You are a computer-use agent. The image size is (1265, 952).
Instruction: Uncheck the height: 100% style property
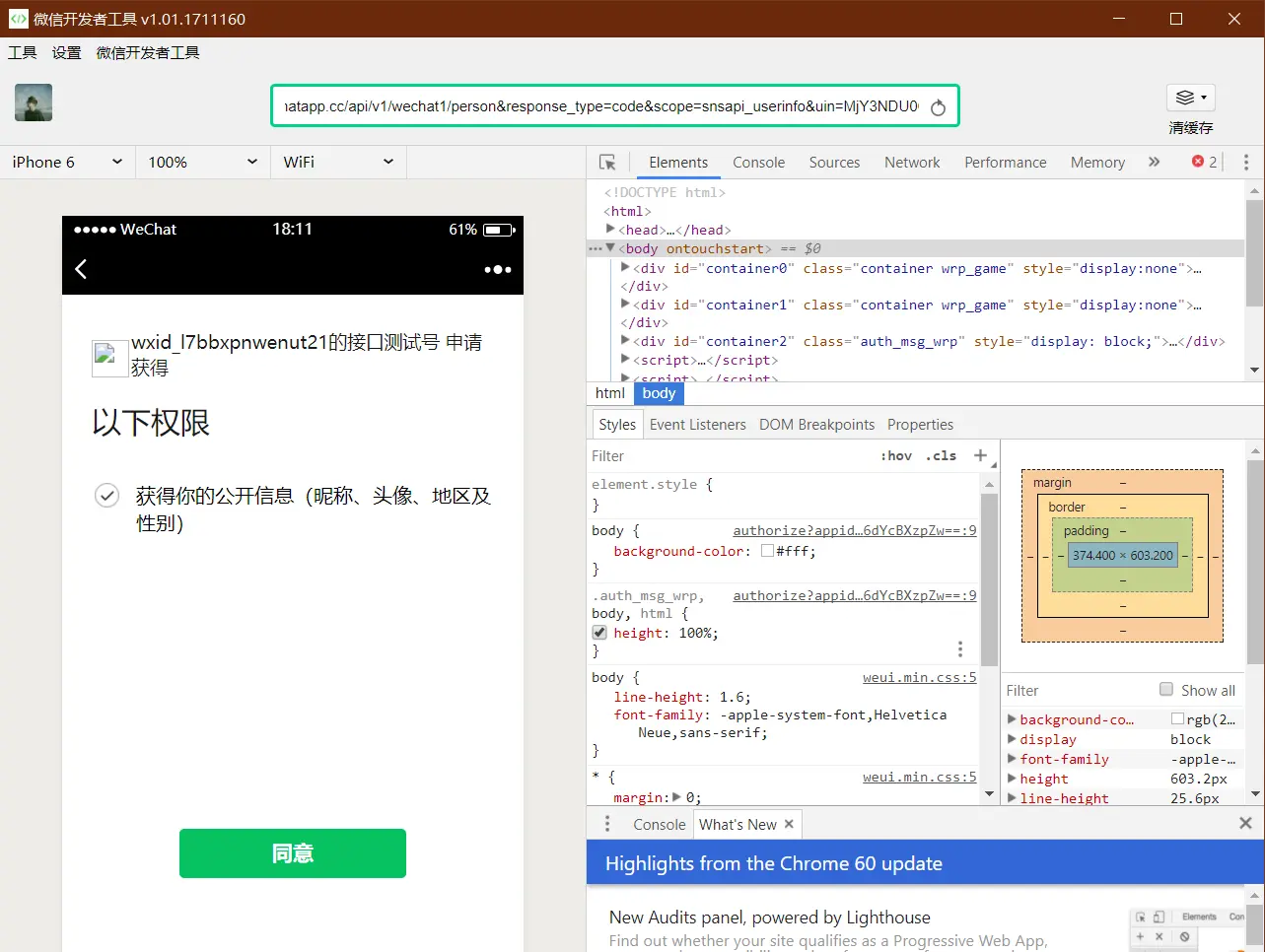[599, 633]
